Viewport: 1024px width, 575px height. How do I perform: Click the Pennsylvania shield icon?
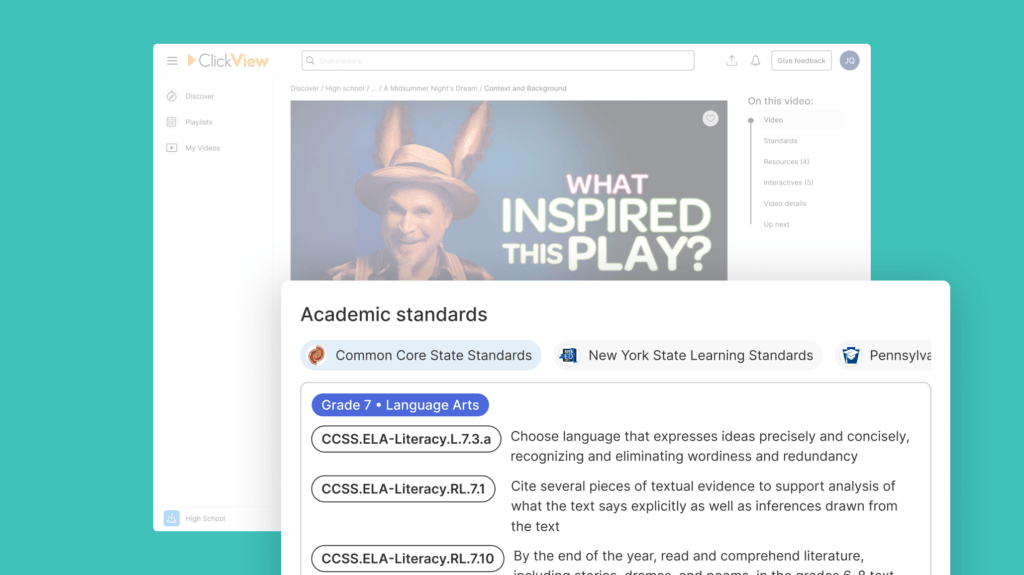(851, 355)
